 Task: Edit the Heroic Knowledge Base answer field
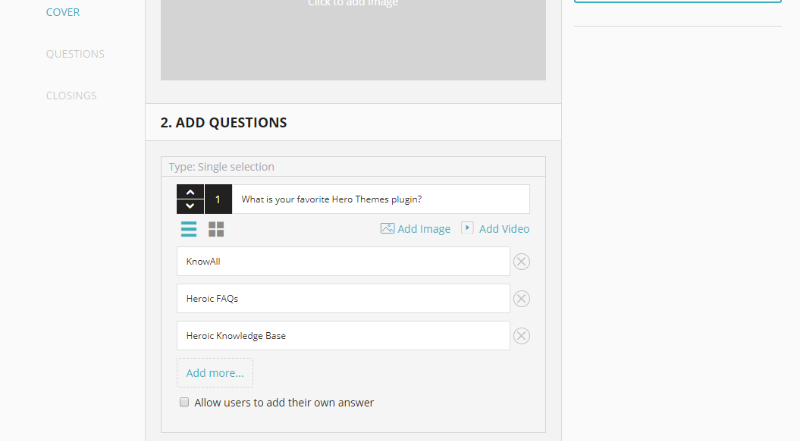tap(343, 336)
